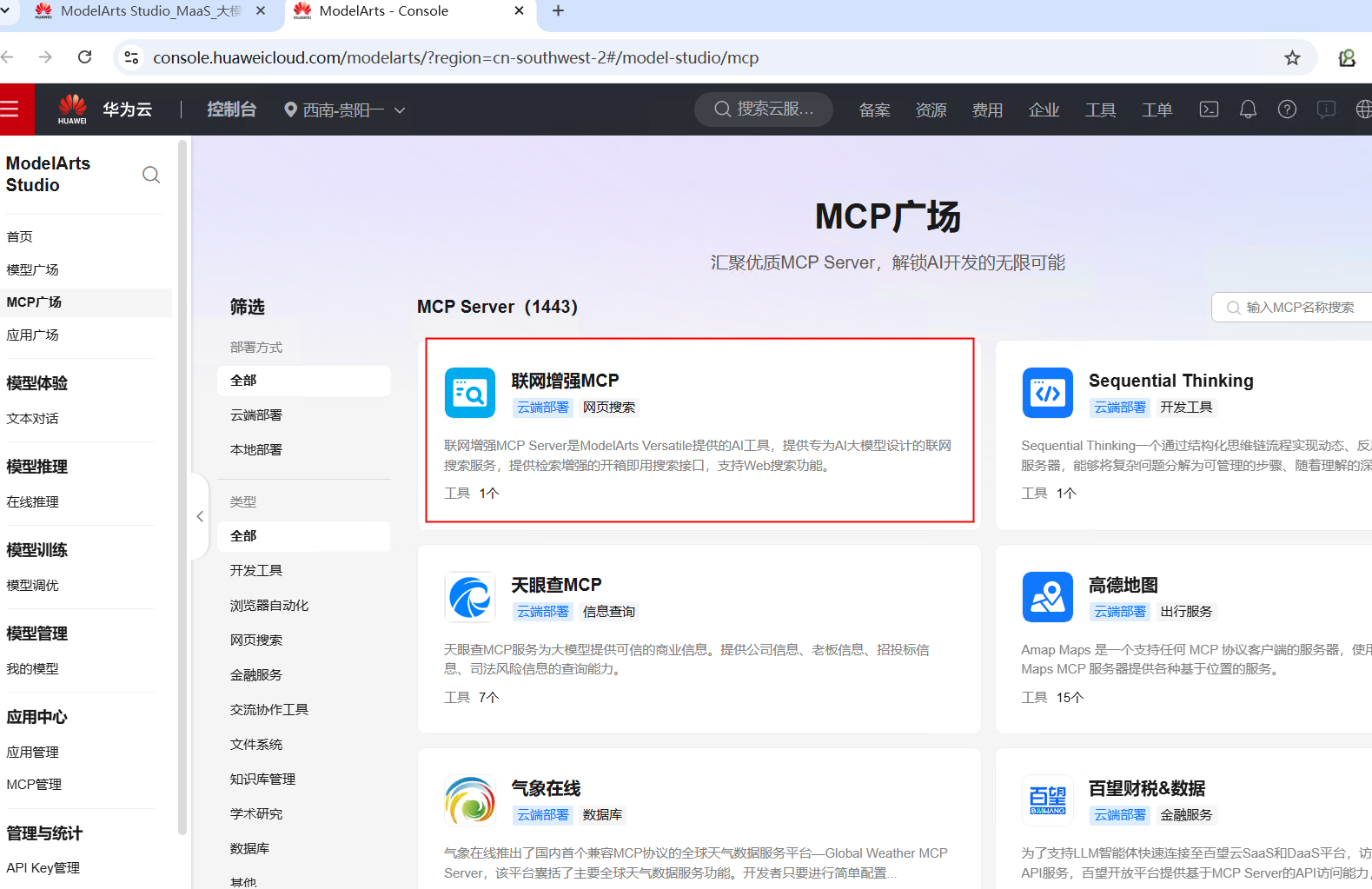1372x889 pixels.
Task: Open 模型广场 in sidebar
Action: pyautogui.click(x=33, y=269)
